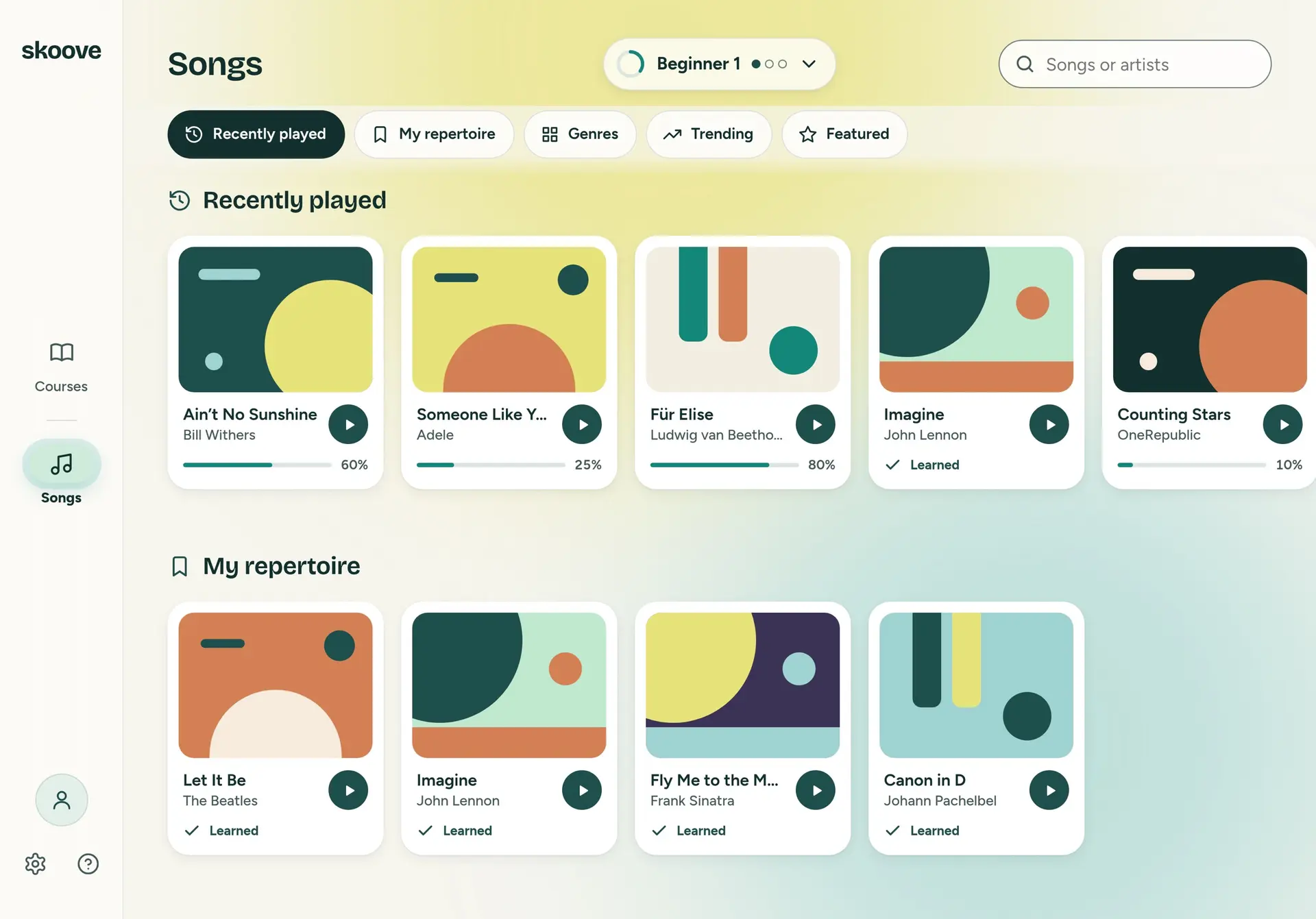Switch to the My repertoire tab
Image resolution: width=1316 pixels, height=919 pixels.
pyautogui.click(x=434, y=134)
